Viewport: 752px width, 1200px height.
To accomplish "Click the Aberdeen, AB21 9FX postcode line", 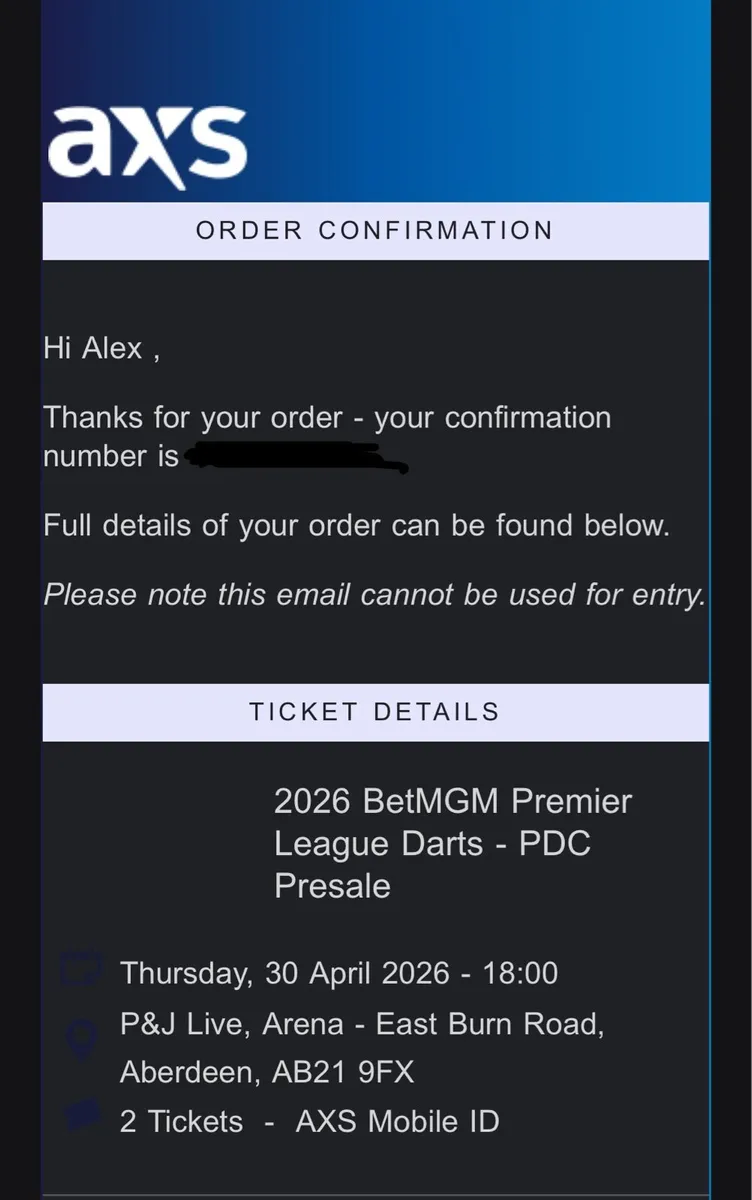I will pos(266,1073).
